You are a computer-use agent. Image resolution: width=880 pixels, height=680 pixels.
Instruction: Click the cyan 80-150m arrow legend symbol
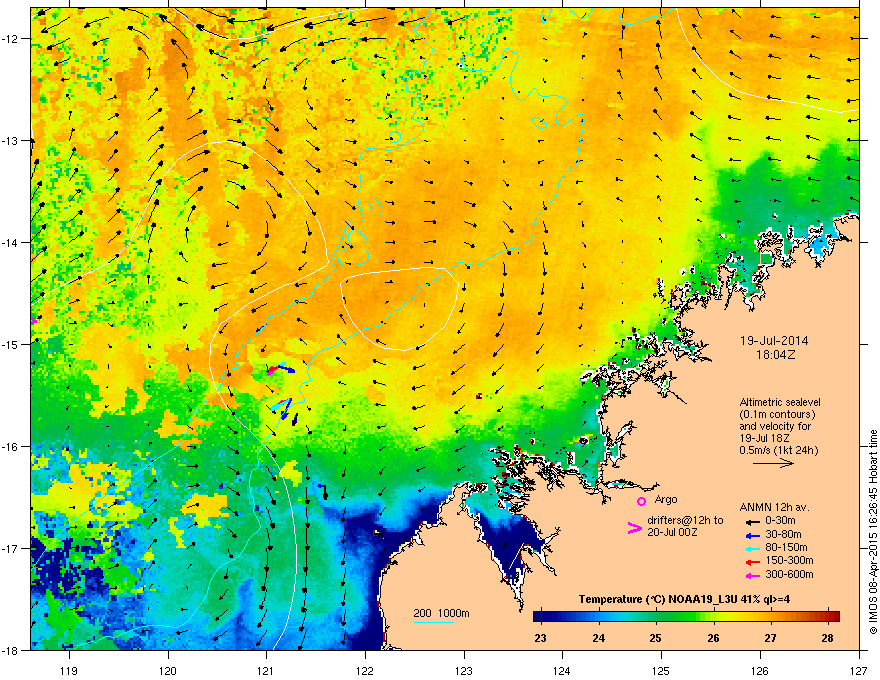tap(753, 548)
